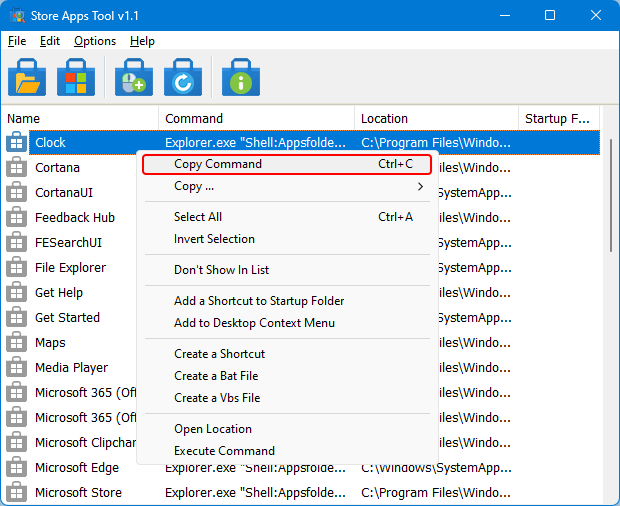Select Create a Bat File option
The width and height of the screenshot is (620, 506).
[x=216, y=376]
